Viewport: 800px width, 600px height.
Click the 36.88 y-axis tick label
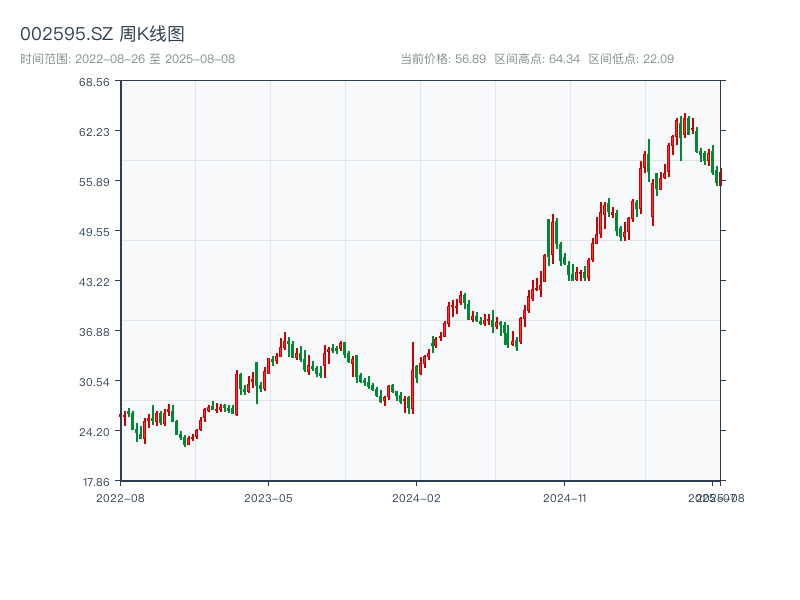click(94, 331)
